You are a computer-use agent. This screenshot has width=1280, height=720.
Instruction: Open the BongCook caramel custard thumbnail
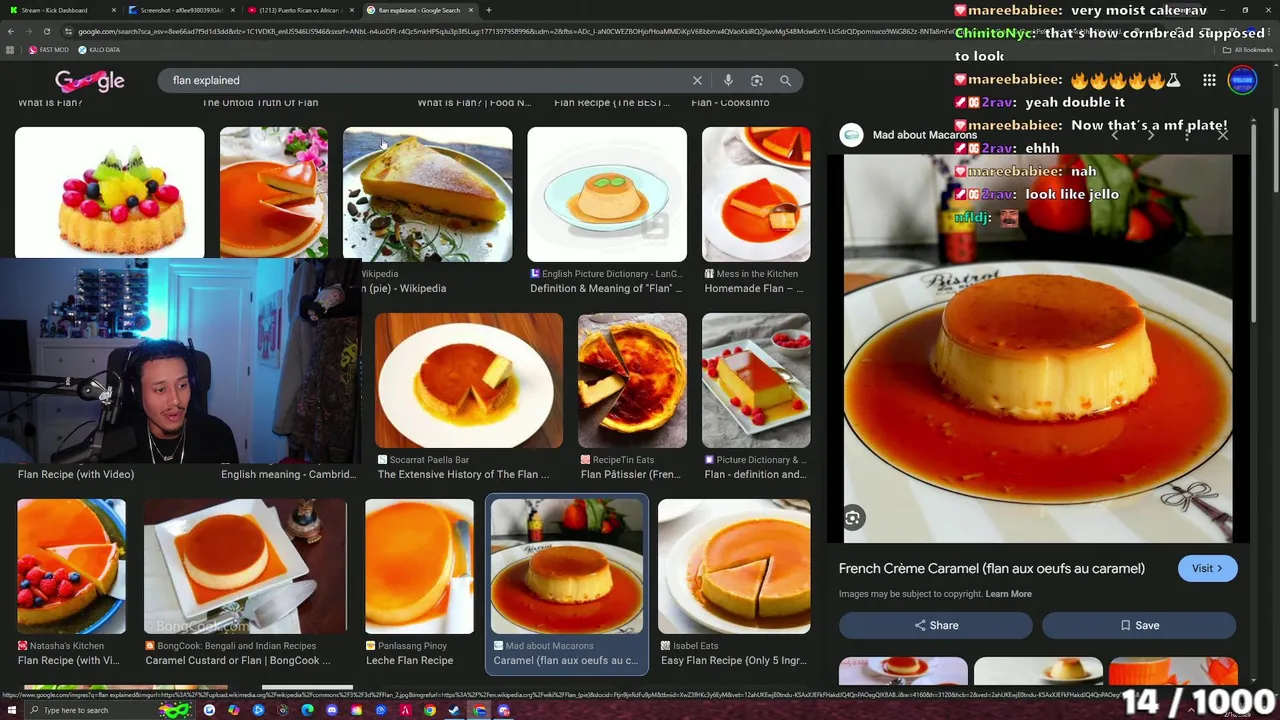pos(245,566)
